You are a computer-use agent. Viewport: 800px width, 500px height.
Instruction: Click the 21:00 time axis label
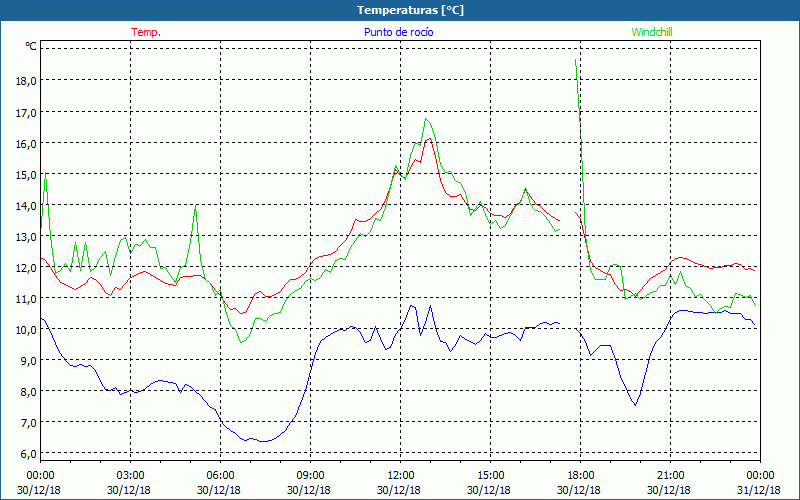tap(671, 474)
